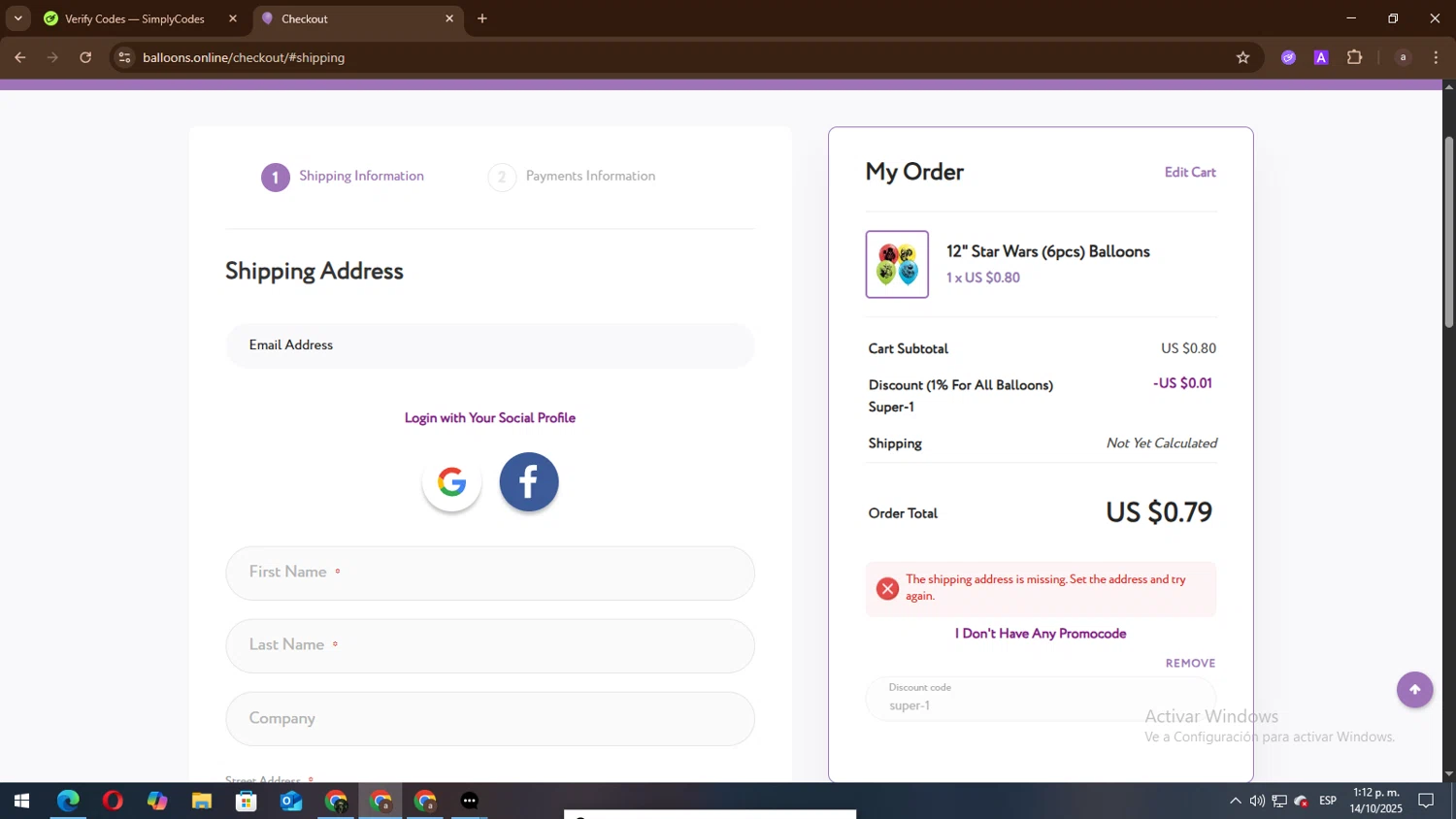Sign in with the Google icon

tap(451, 482)
